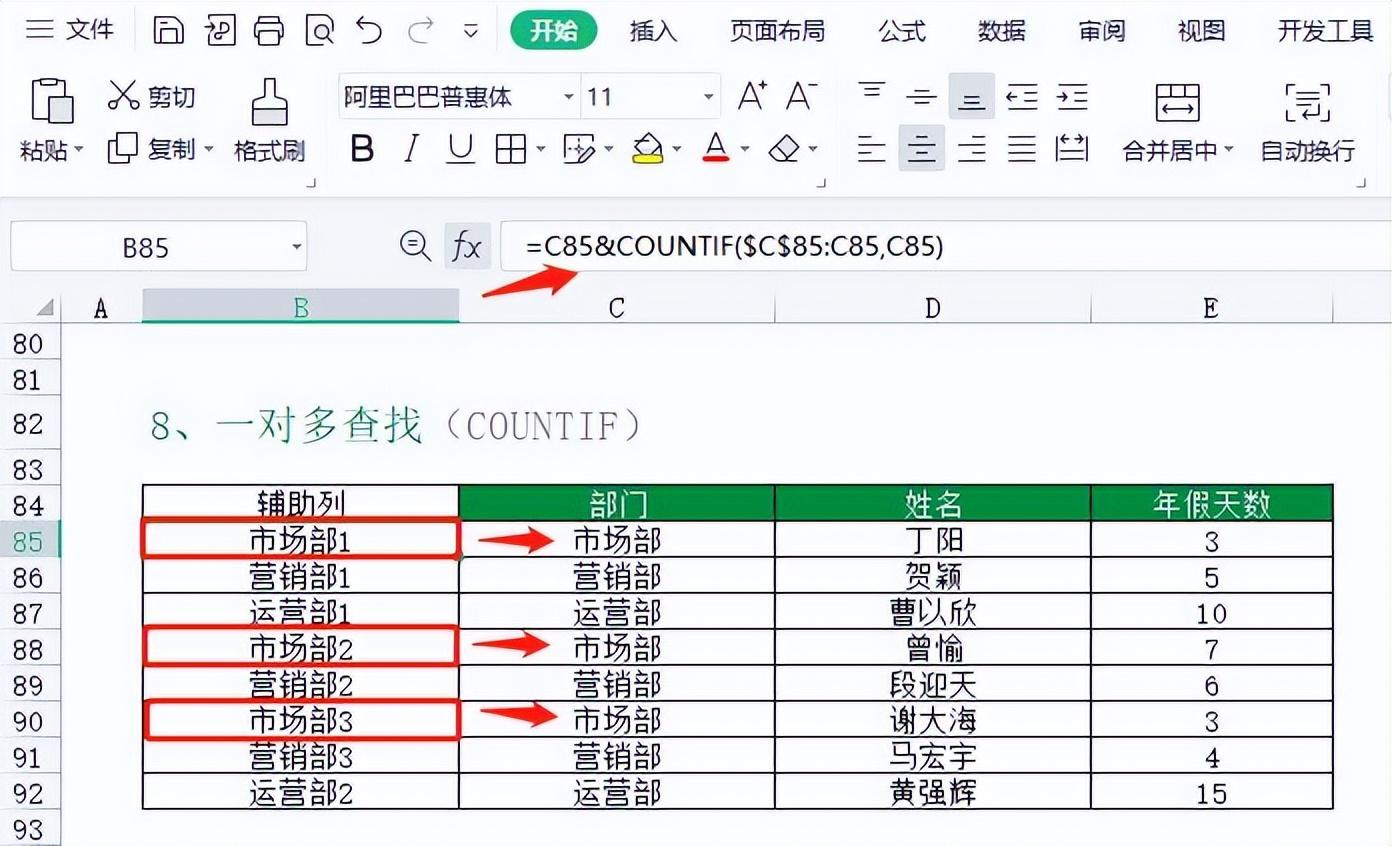
Task: Click 复制 copy button
Action: (151, 149)
